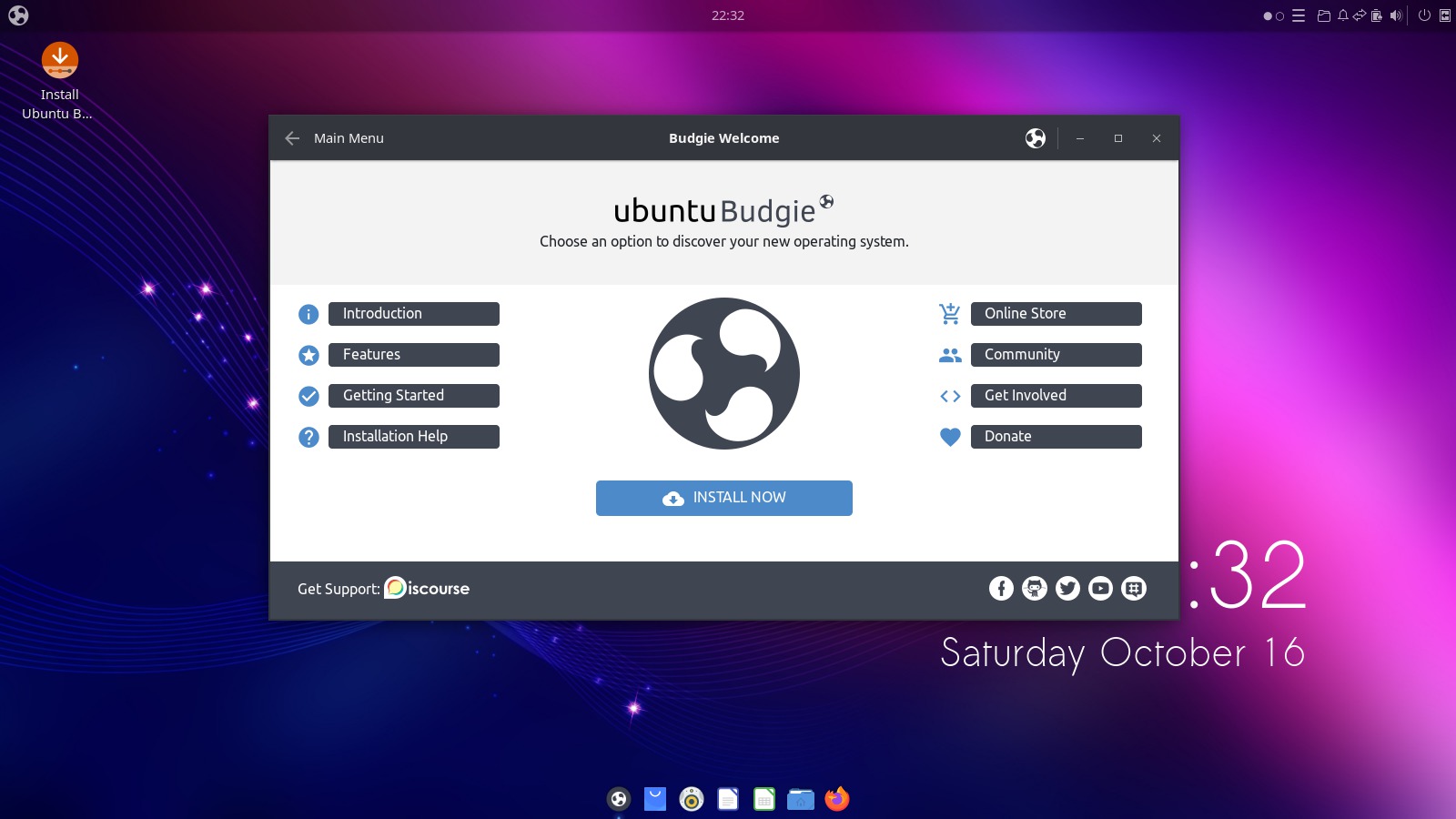Launch the Install Ubuntu Budgie desktop icon
The image size is (1456, 819).
(x=60, y=81)
